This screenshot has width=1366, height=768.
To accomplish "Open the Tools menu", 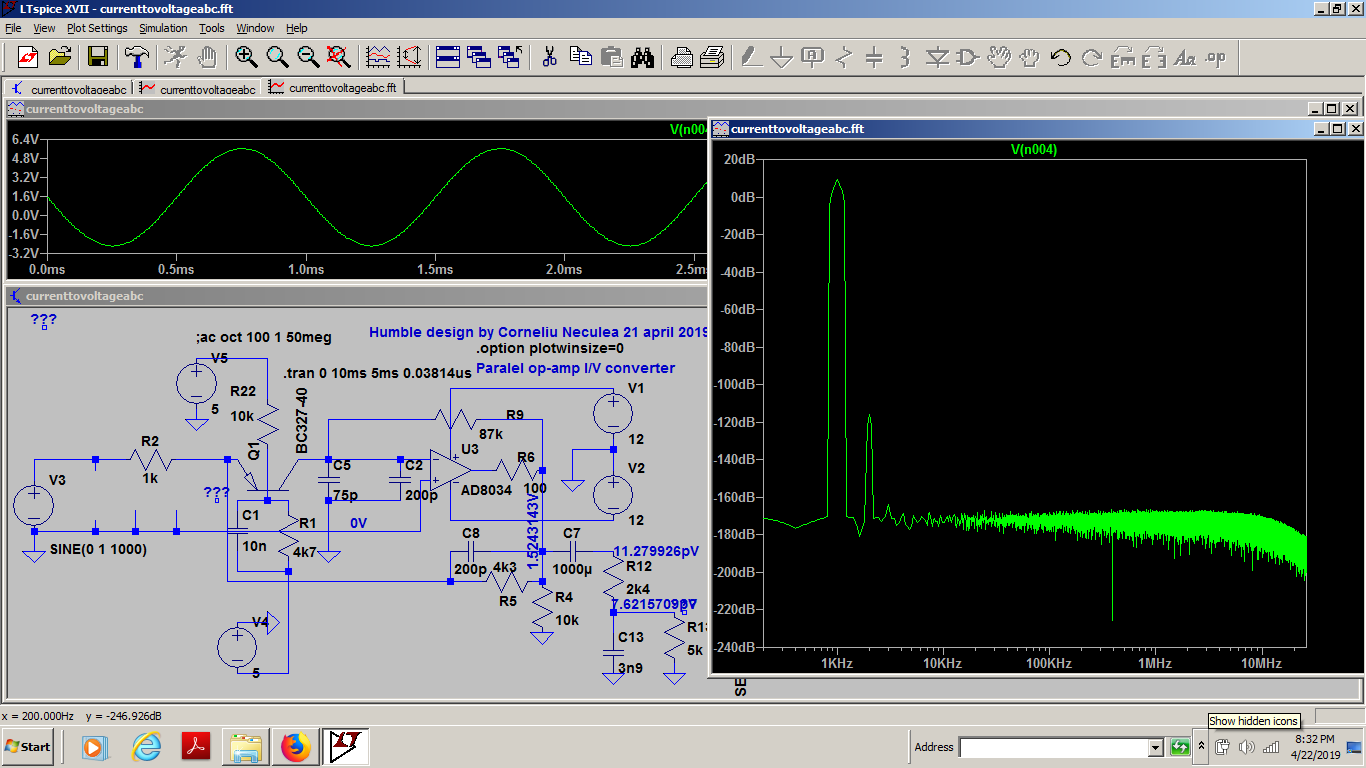I will [212, 28].
